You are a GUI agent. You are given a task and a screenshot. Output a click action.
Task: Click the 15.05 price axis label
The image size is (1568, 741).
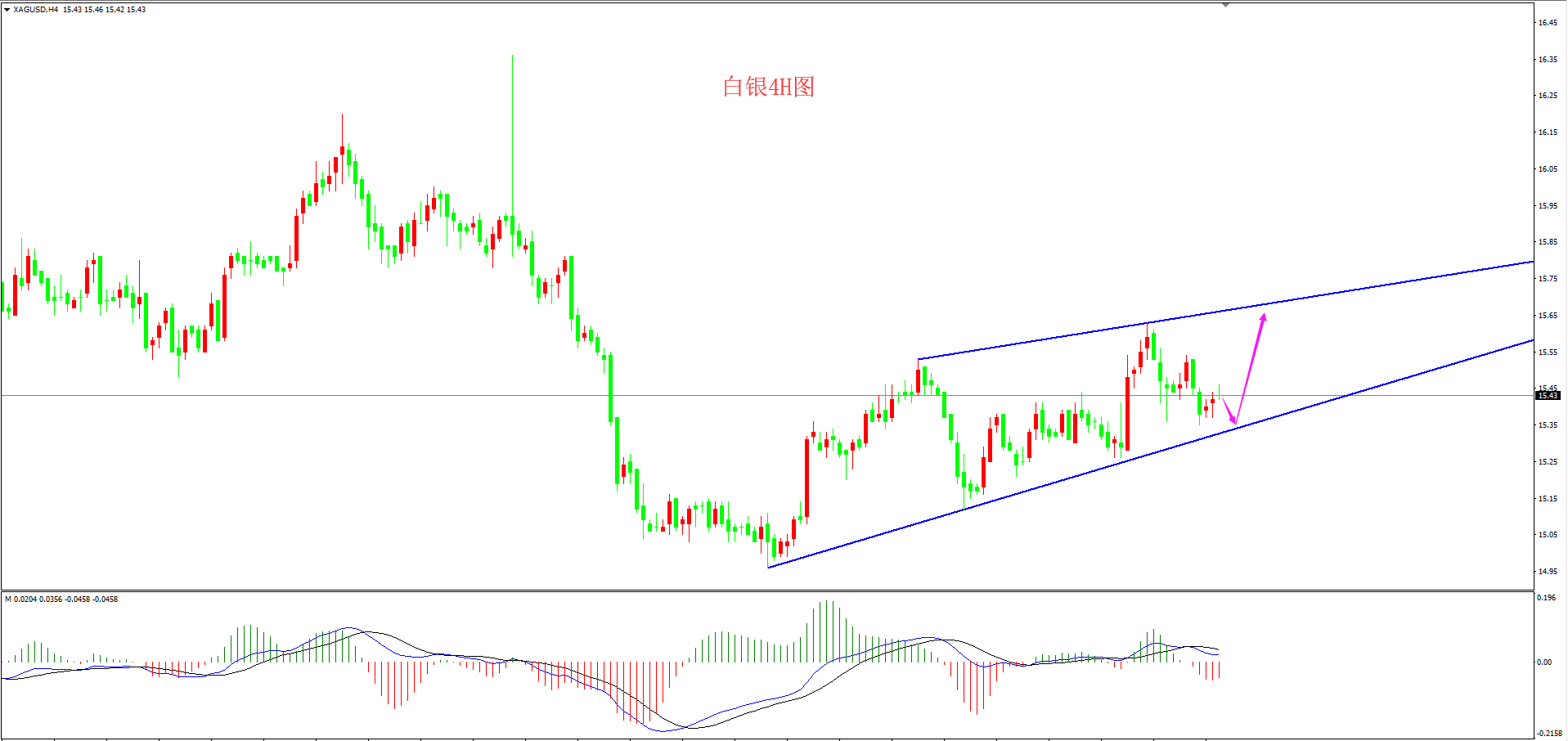click(x=1548, y=535)
